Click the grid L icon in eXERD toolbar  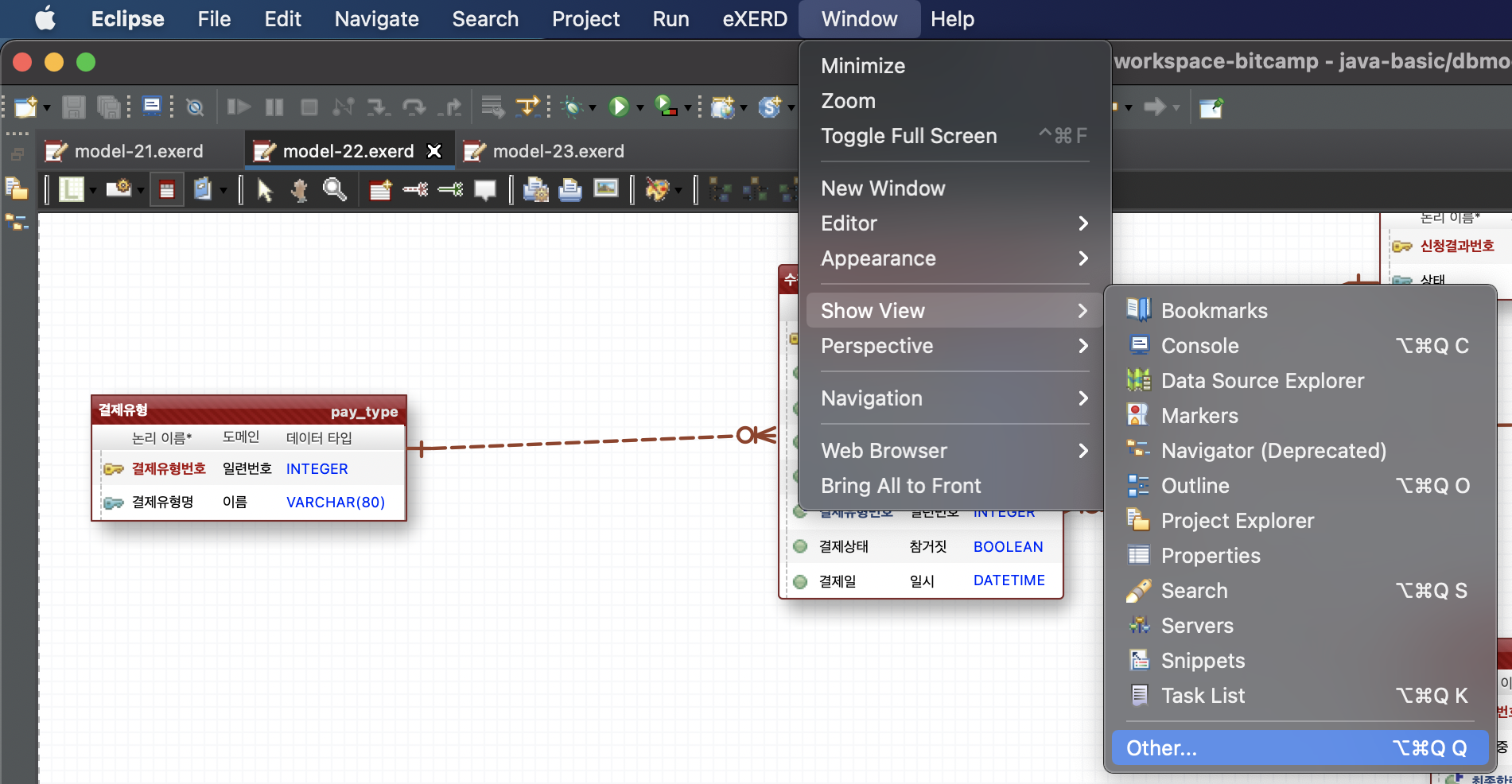72,189
